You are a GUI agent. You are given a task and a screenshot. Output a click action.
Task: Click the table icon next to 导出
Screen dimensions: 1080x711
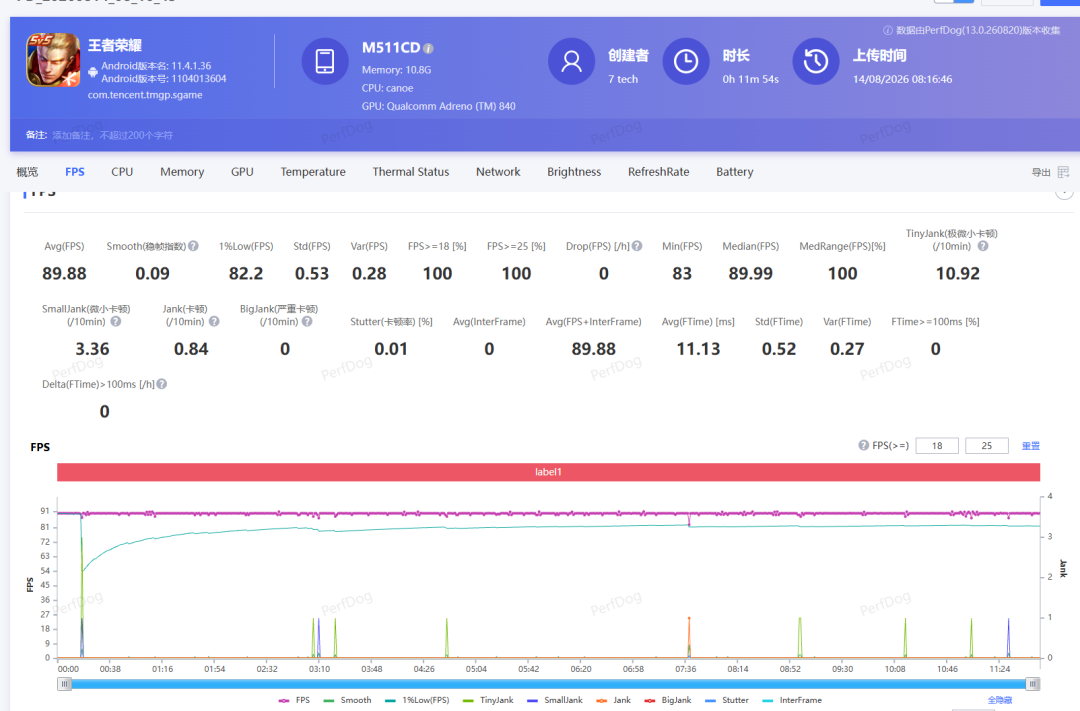1063,172
